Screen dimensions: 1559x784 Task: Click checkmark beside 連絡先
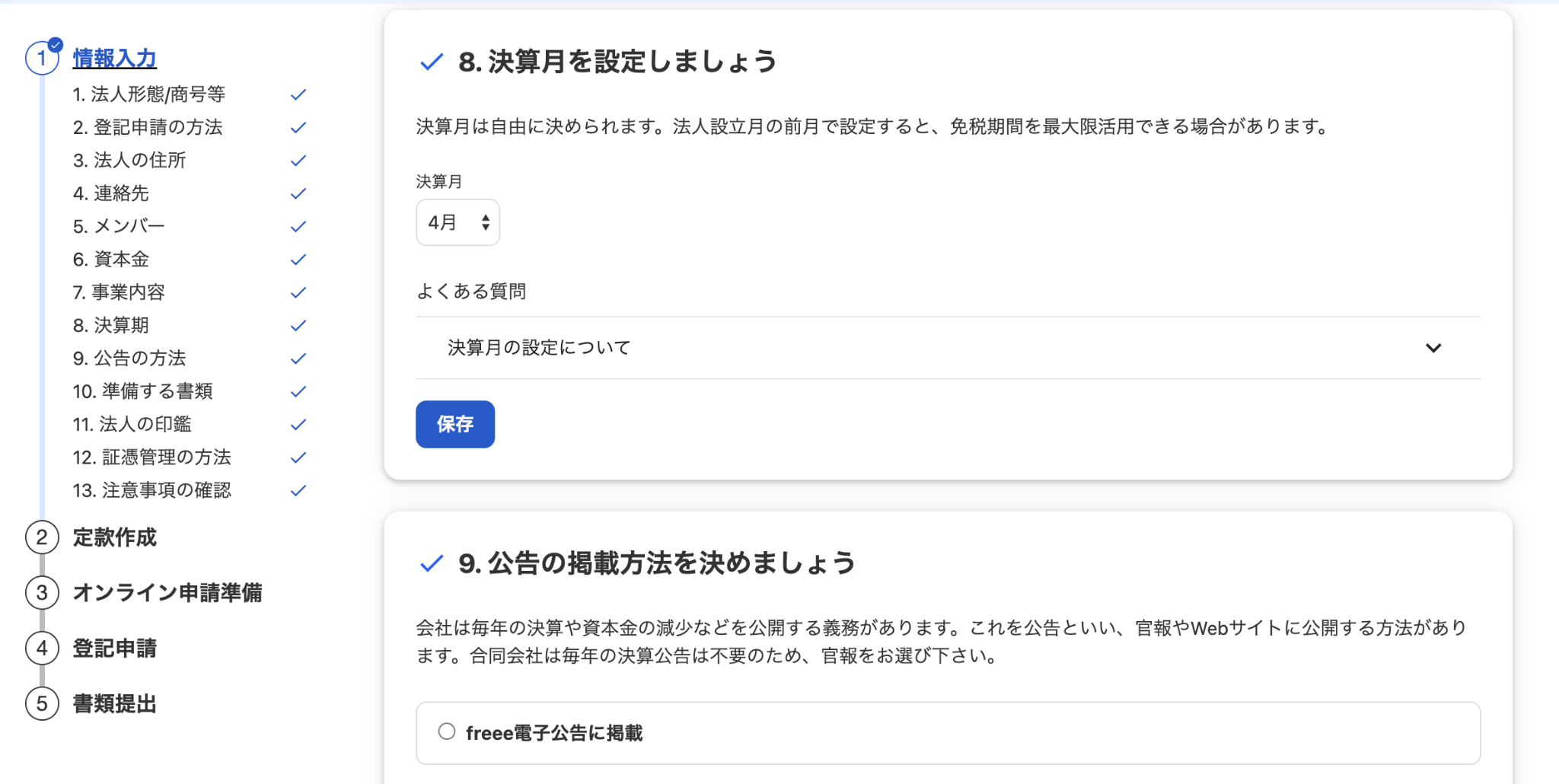(x=298, y=193)
